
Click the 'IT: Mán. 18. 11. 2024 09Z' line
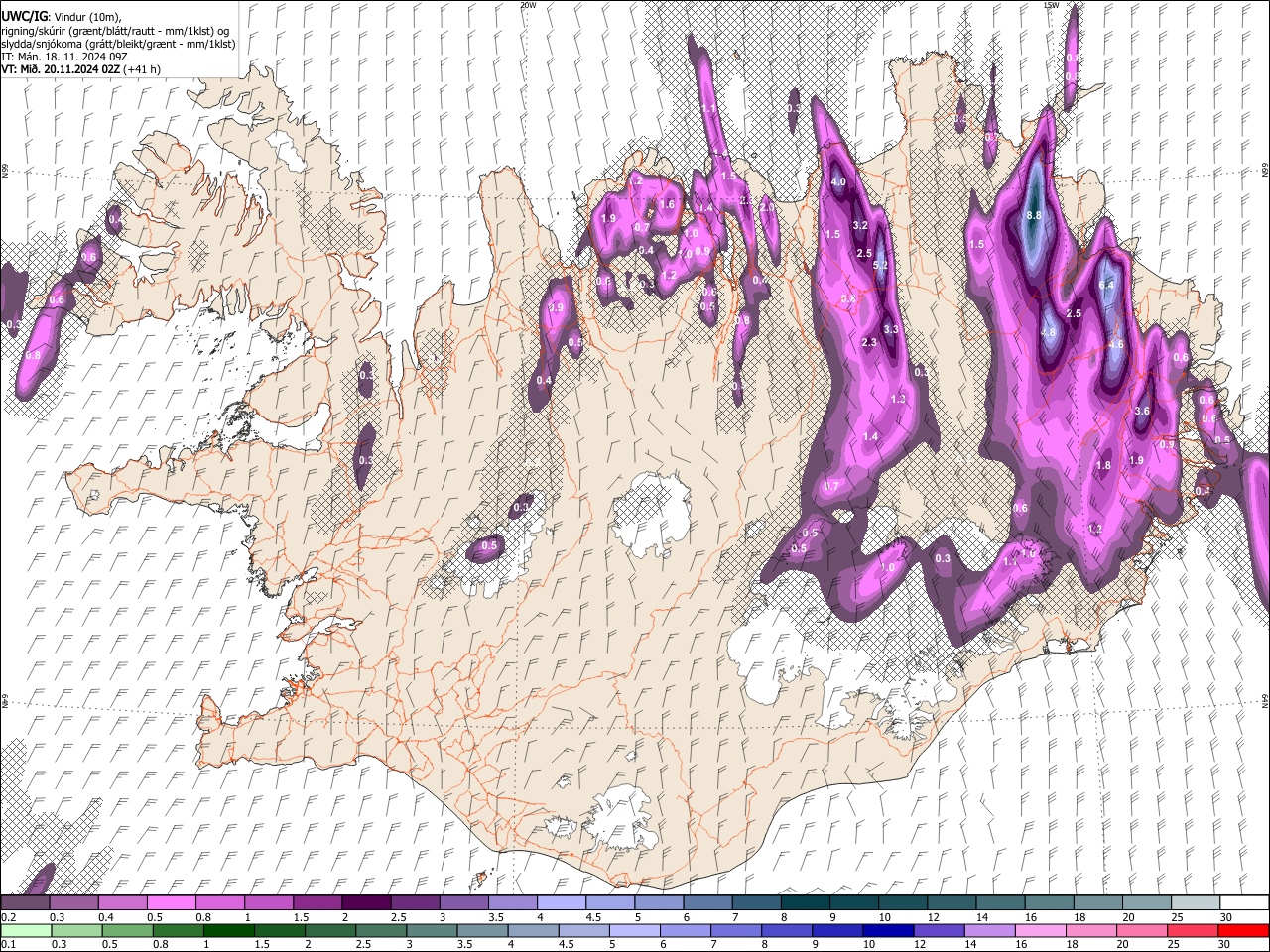point(64,57)
